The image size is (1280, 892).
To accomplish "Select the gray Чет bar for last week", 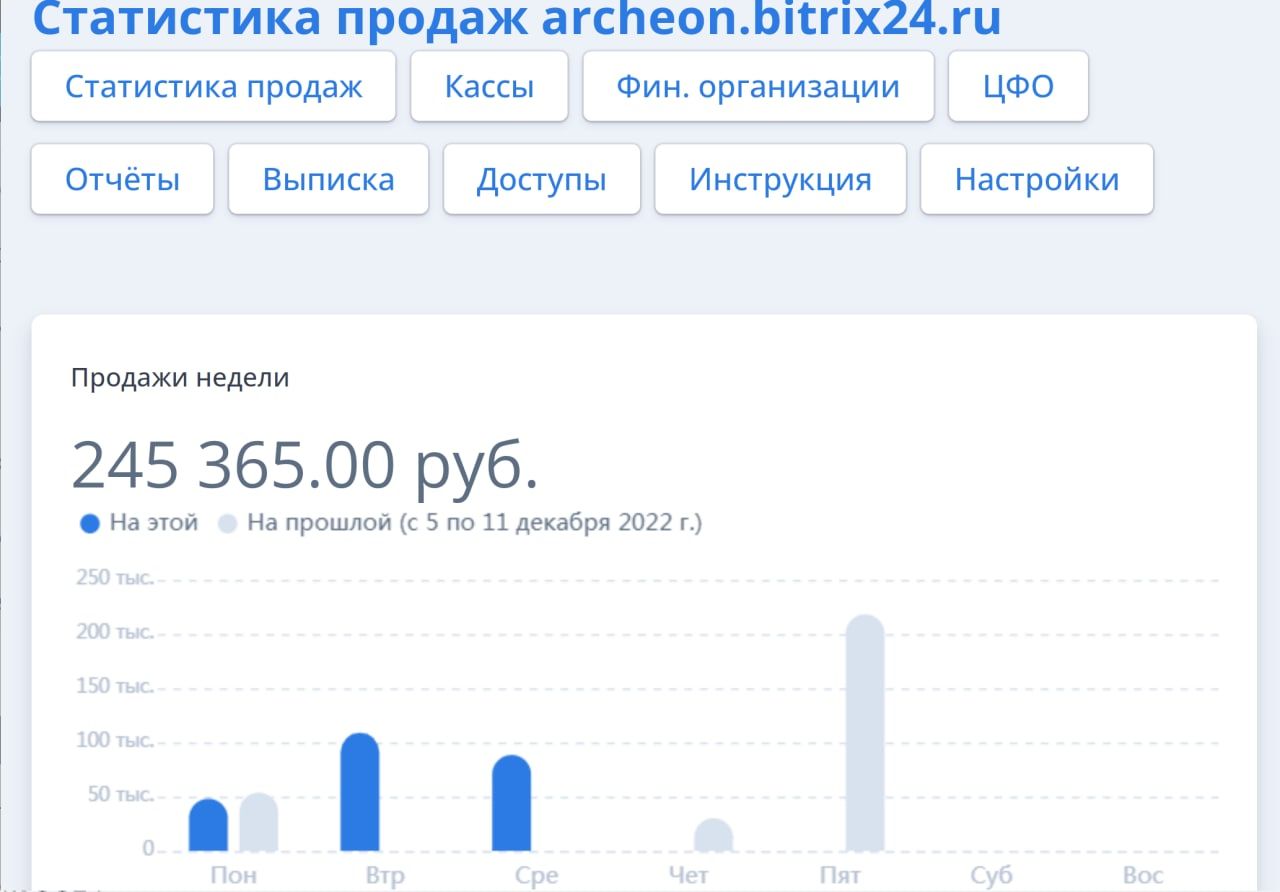I will click(x=713, y=835).
